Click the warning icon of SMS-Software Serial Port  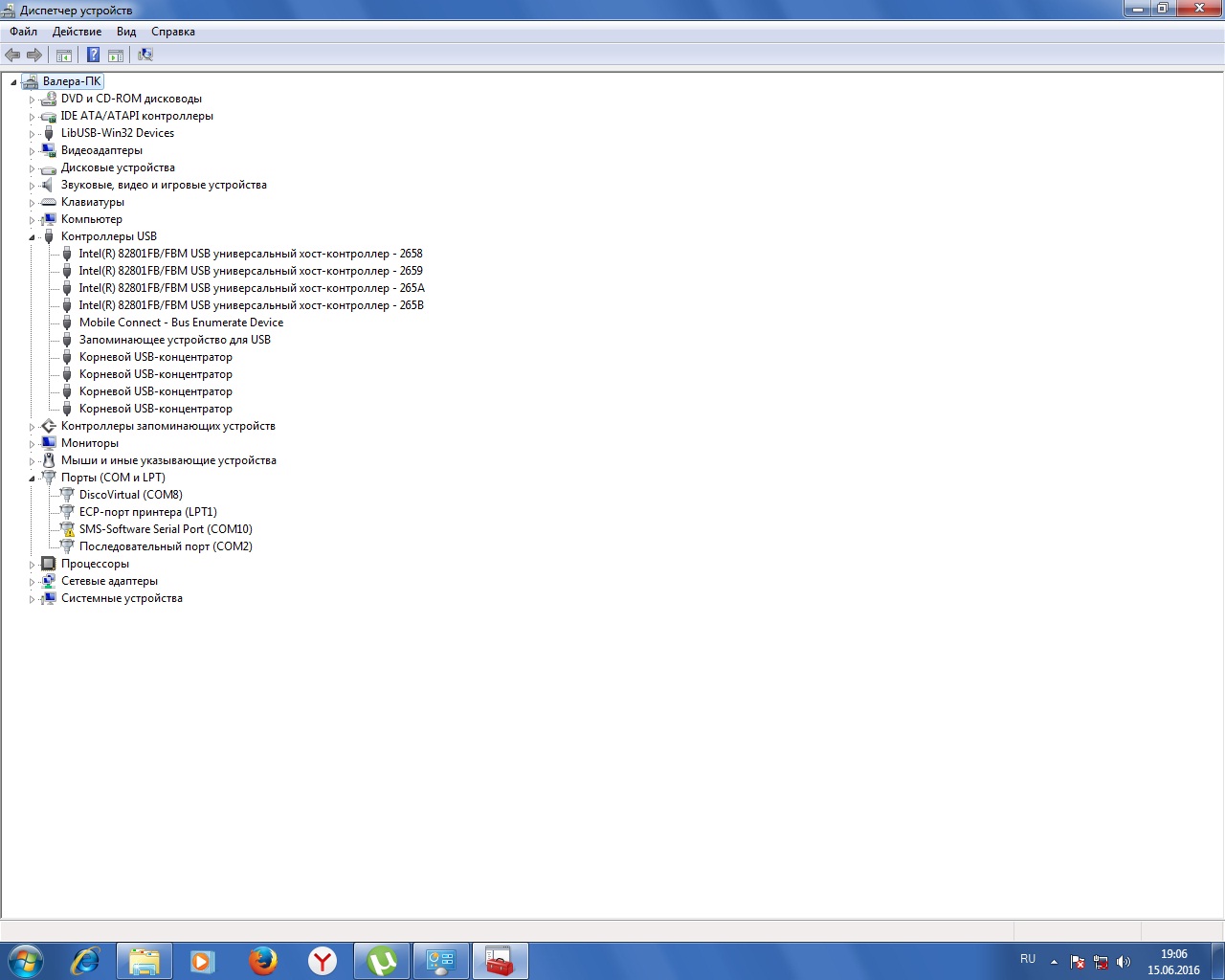(x=67, y=529)
